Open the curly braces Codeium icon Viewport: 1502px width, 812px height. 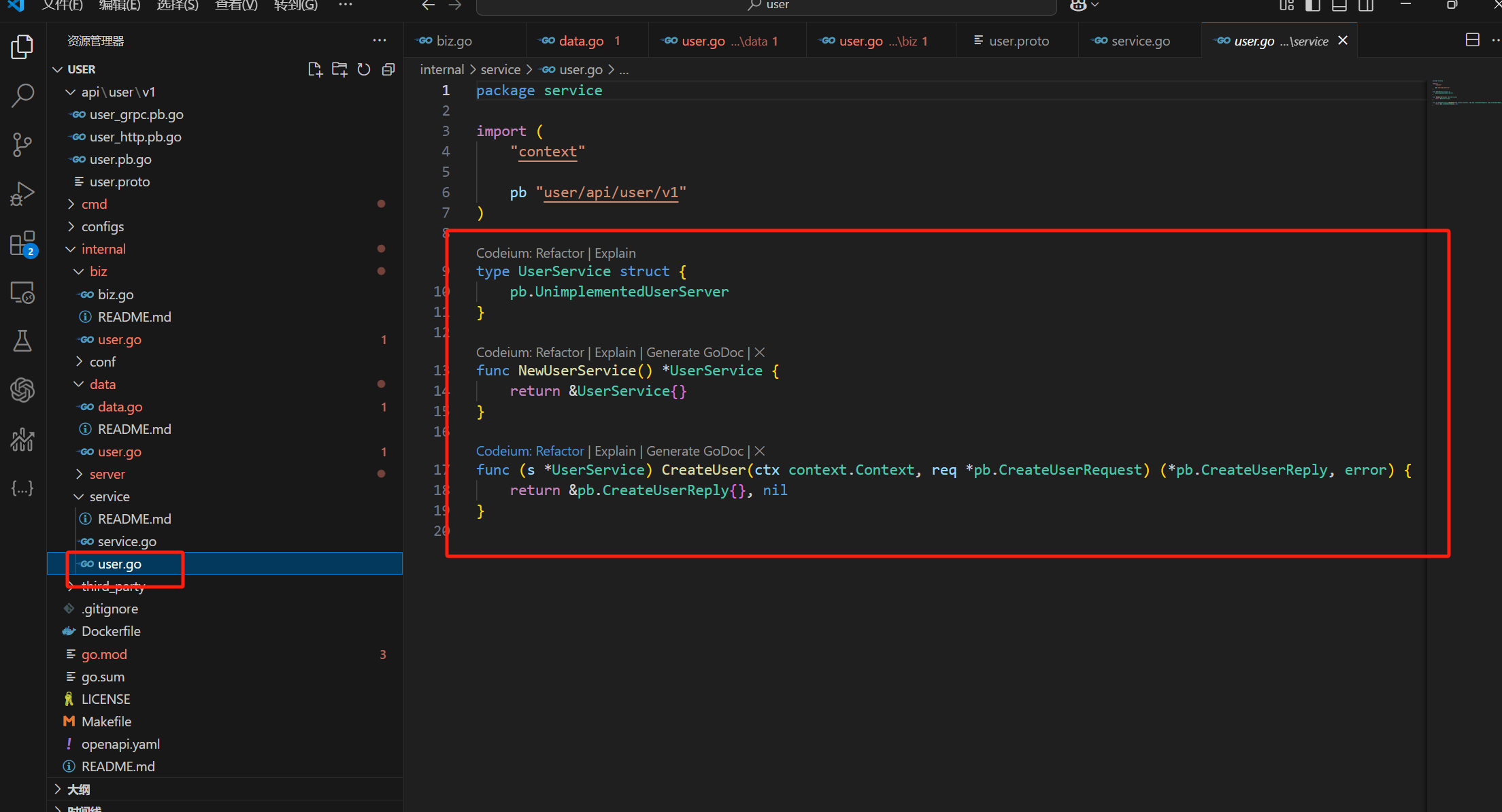pyautogui.click(x=22, y=488)
